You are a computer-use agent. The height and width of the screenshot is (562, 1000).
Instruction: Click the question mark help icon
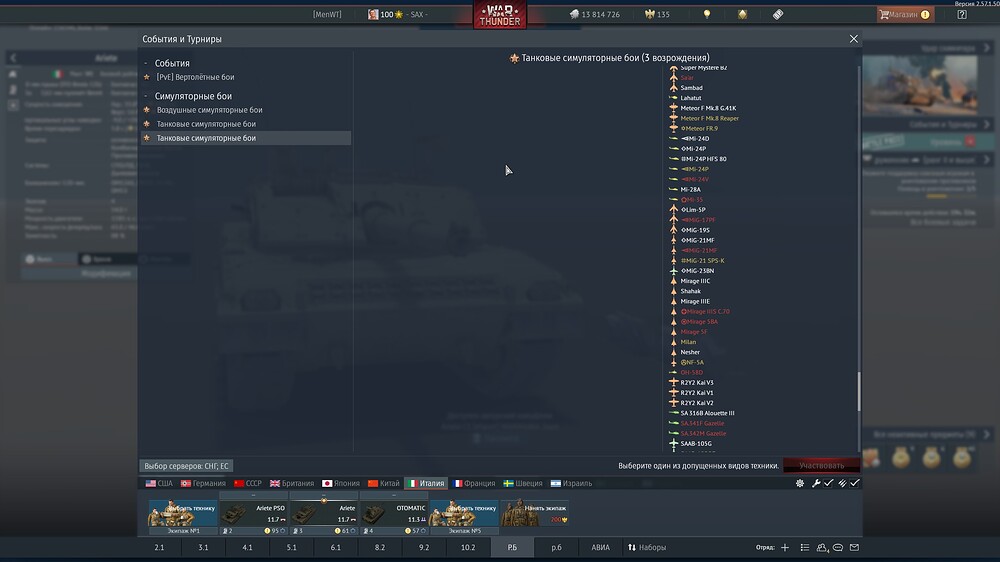(x=962, y=14)
